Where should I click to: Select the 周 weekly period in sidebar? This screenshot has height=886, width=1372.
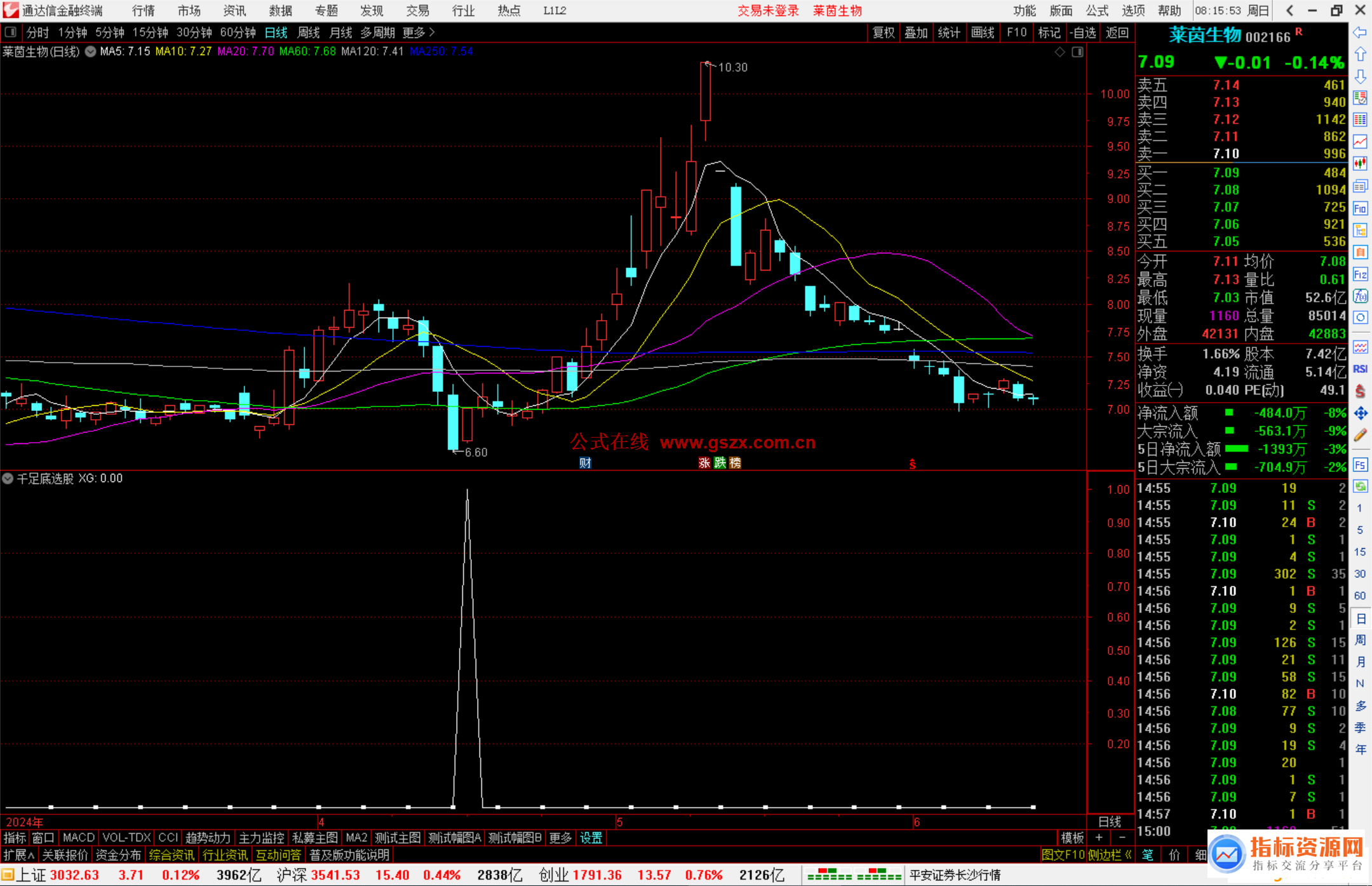[1360, 640]
